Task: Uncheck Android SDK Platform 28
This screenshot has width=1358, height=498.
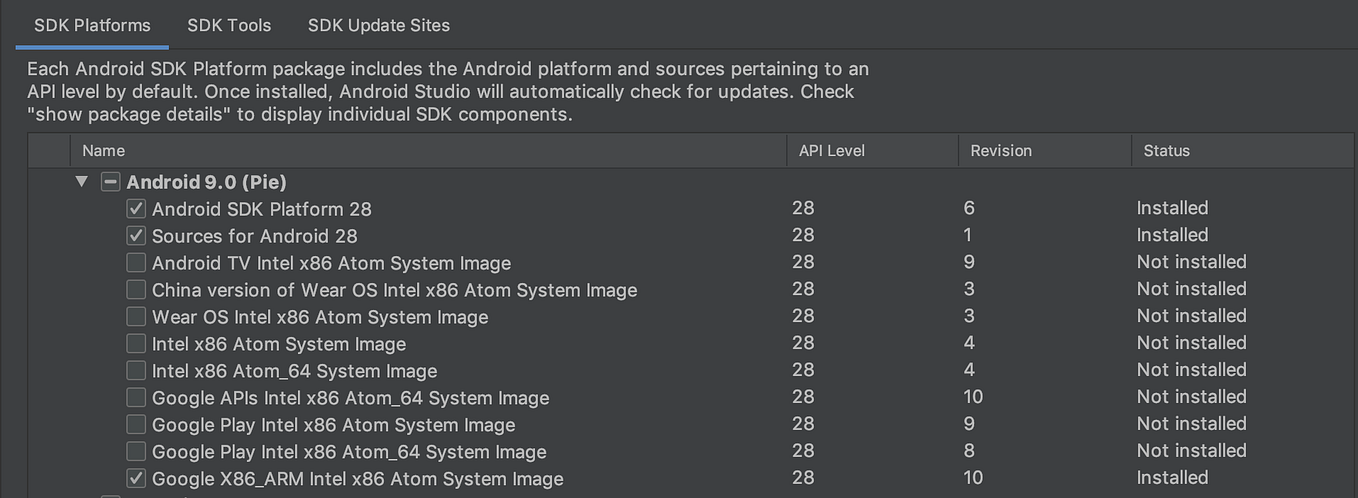Action: pos(136,209)
